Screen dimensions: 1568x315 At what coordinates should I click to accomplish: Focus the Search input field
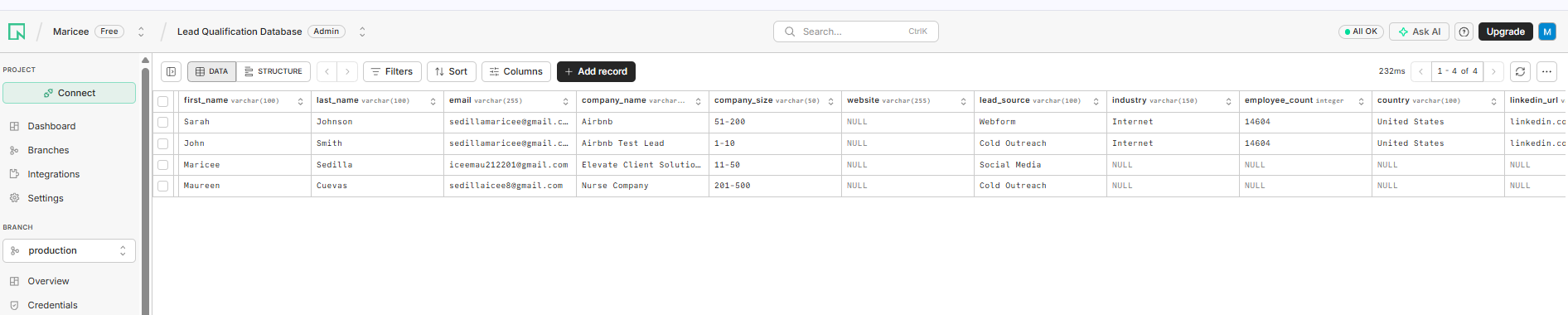855,31
